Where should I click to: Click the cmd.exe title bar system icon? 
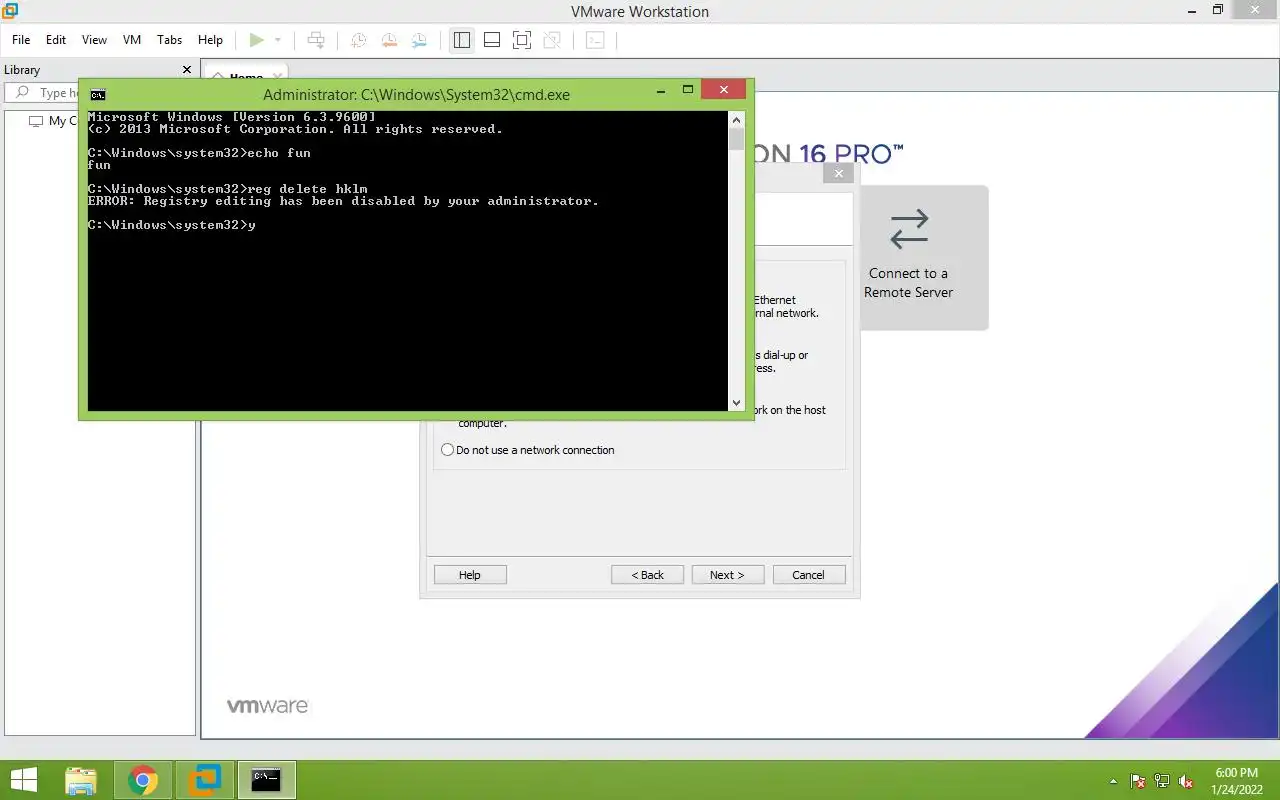[98, 95]
